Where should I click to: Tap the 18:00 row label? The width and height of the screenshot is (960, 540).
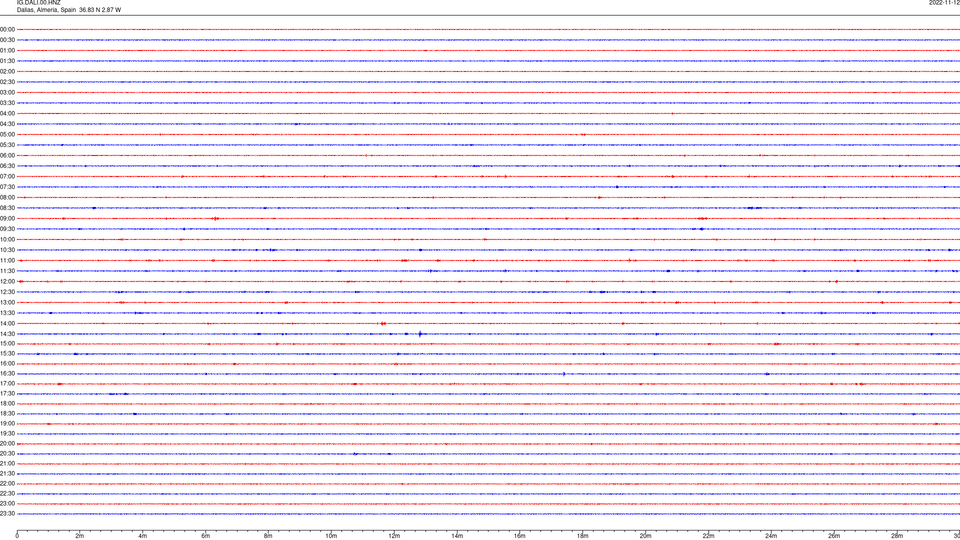(7, 403)
